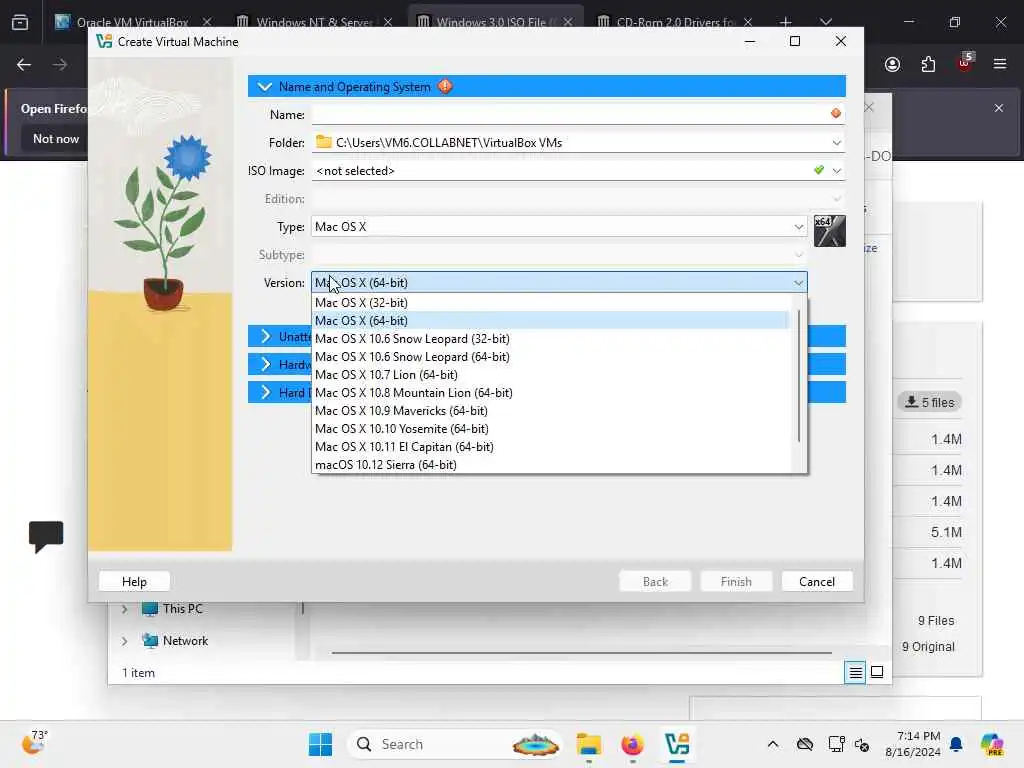Click the Cancel button

coord(816,581)
